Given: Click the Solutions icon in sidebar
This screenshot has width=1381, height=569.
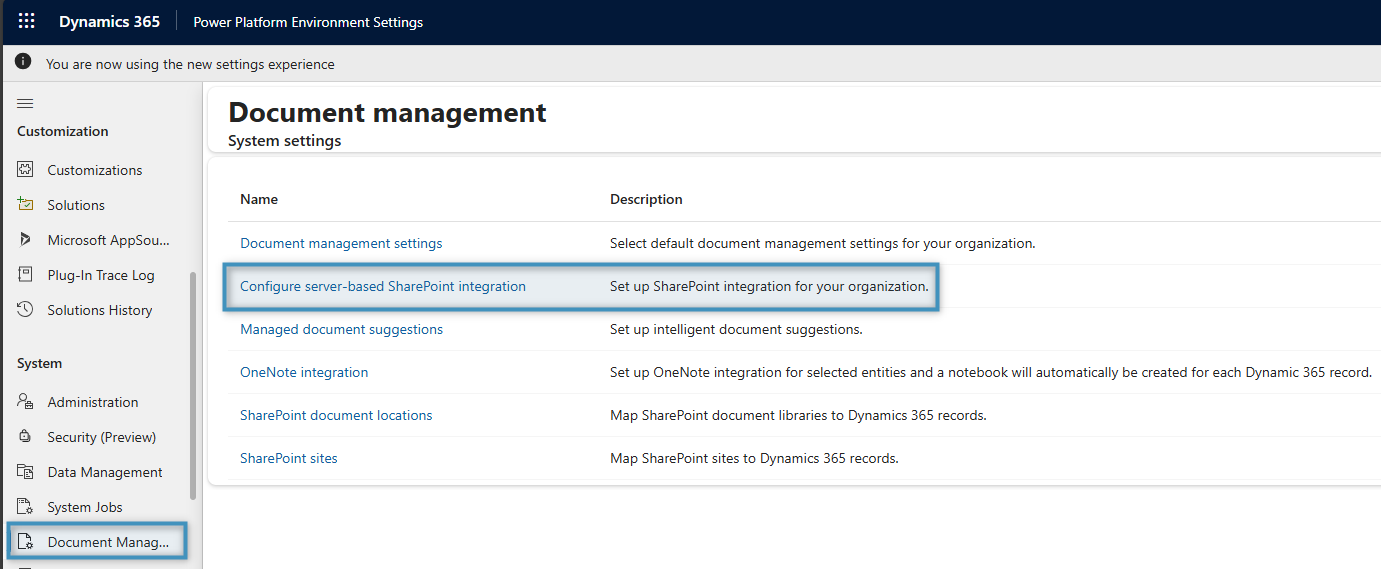Looking at the screenshot, I should click(x=26, y=205).
